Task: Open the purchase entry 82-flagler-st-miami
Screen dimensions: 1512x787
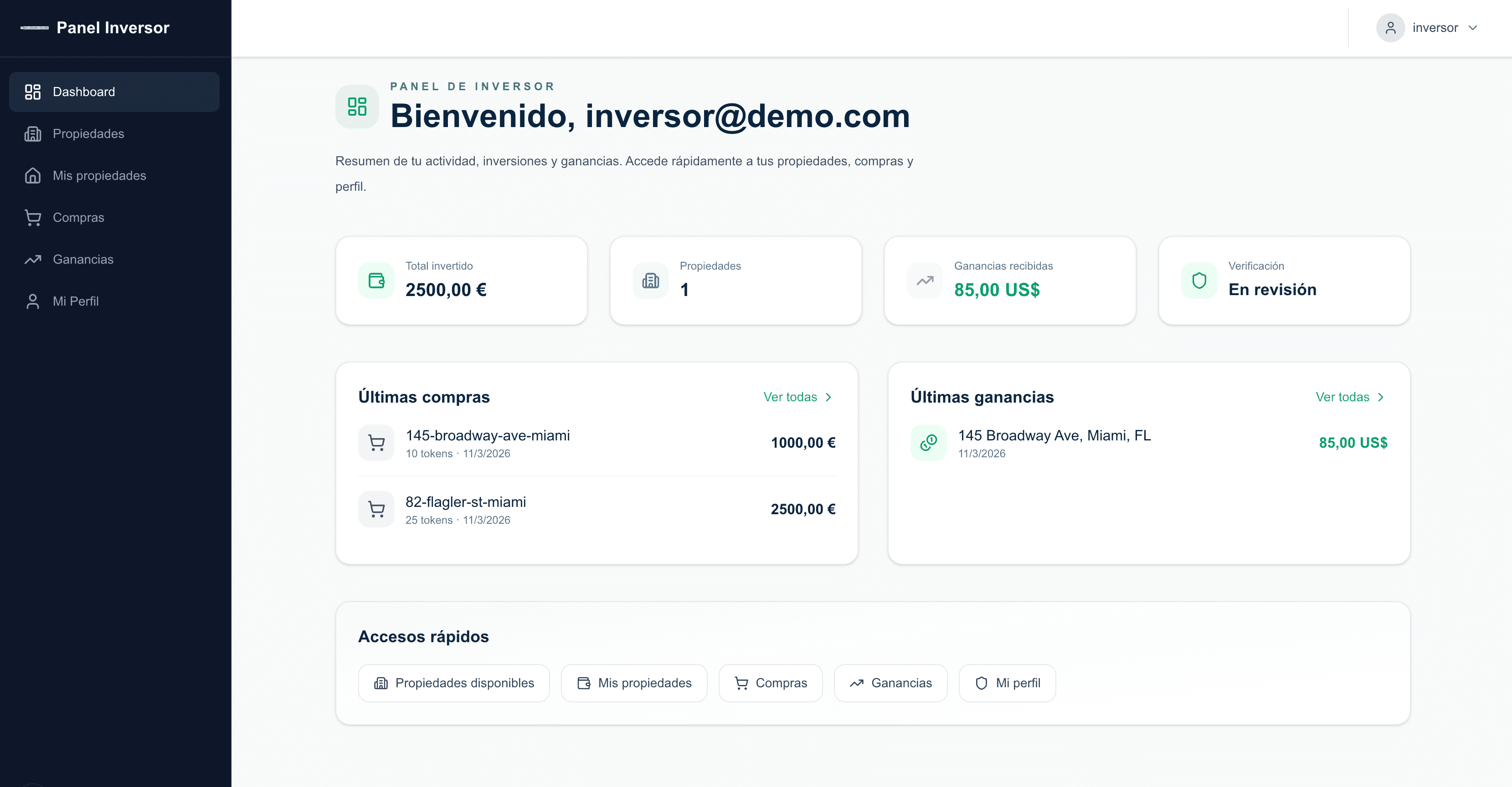Action: [465, 502]
